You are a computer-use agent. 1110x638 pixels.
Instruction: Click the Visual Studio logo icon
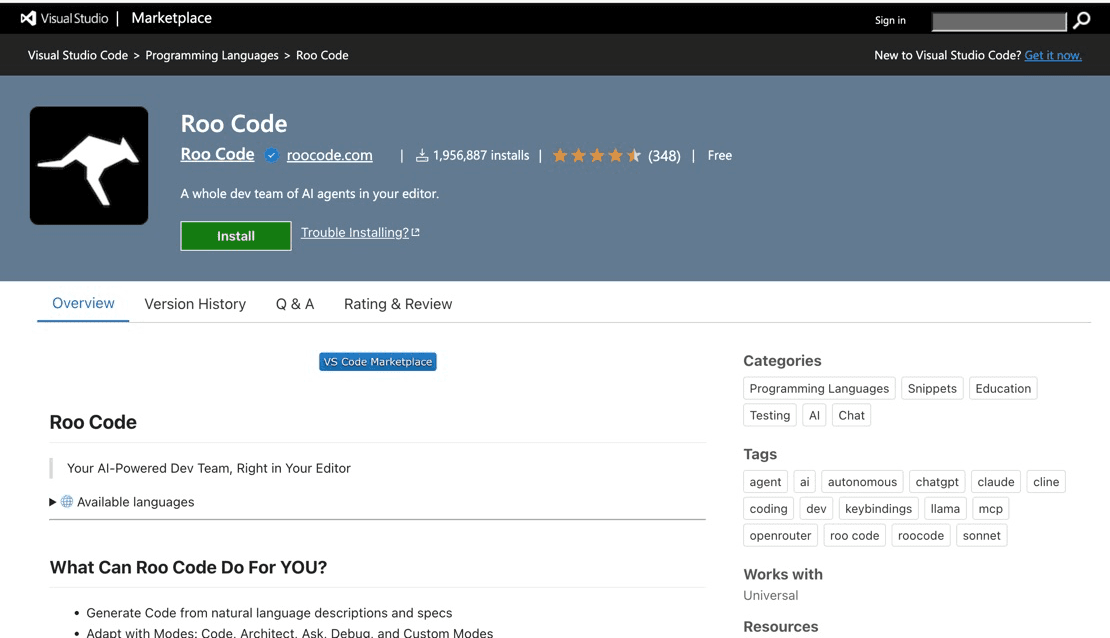click(28, 18)
